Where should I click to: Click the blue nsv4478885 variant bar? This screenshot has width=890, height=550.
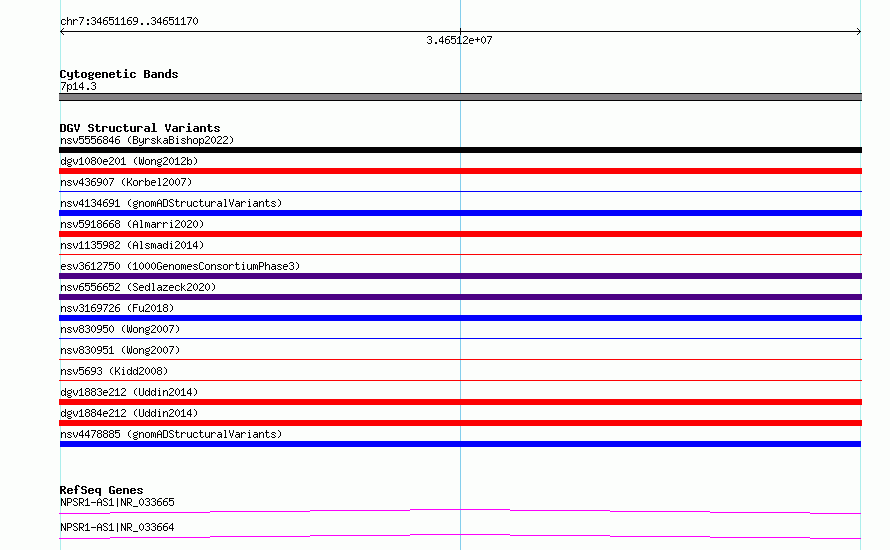(x=460, y=444)
